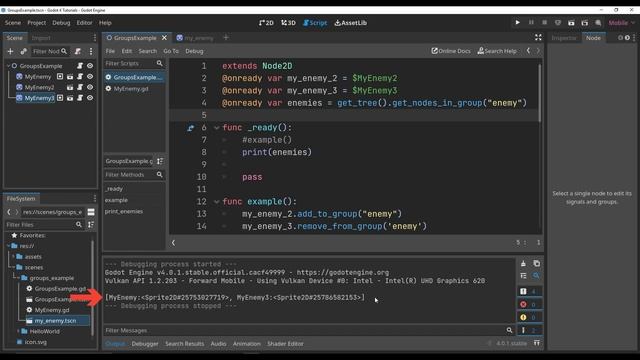Screen dimensions: 640x360
Task: Open Online Docs link
Action: tap(451, 51)
